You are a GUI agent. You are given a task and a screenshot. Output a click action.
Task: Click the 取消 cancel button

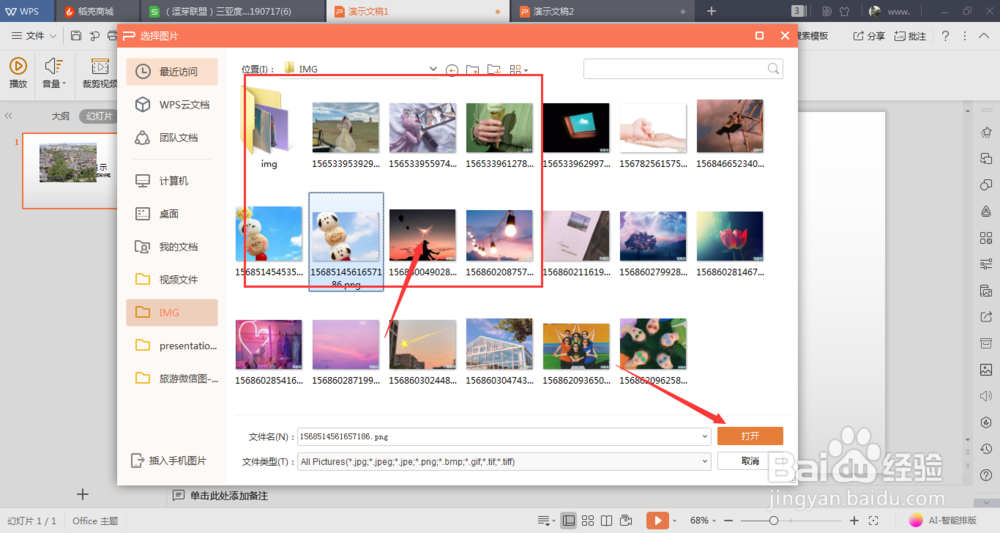750,461
